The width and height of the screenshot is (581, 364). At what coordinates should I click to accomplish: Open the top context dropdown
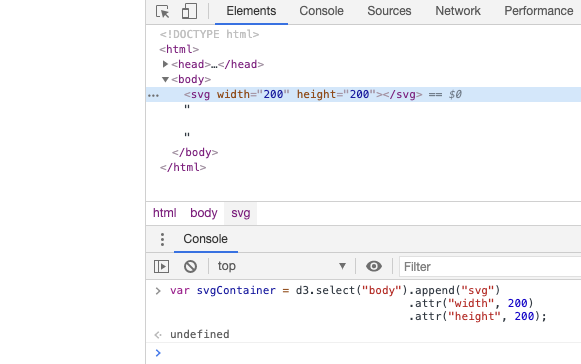[282, 266]
